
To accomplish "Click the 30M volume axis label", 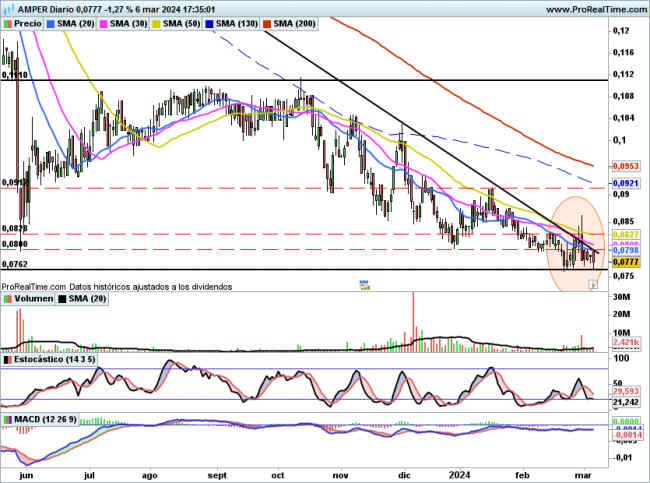I will [x=621, y=297].
